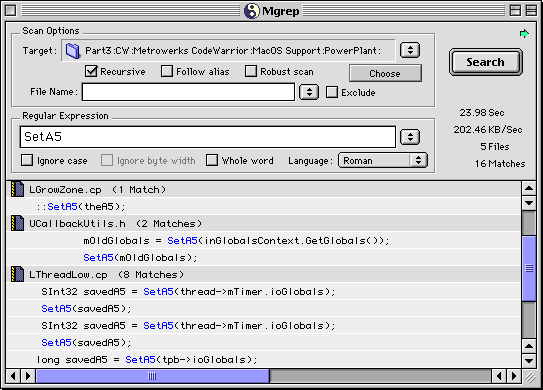Select the mOldGlobals = SetA5(inGlobalsContext.GetGlobals()) line
The height and width of the screenshot is (390, 543).
(264, 240)
